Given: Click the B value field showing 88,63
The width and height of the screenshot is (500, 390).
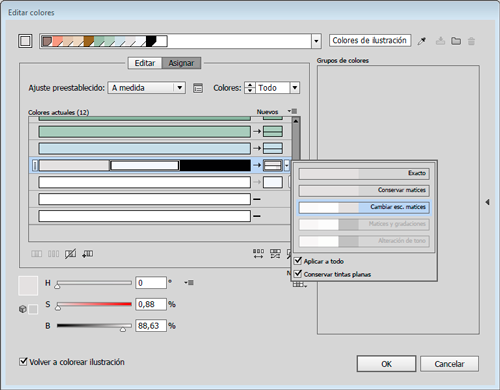Looking at the screenshot, I should [x=151, y=325].
